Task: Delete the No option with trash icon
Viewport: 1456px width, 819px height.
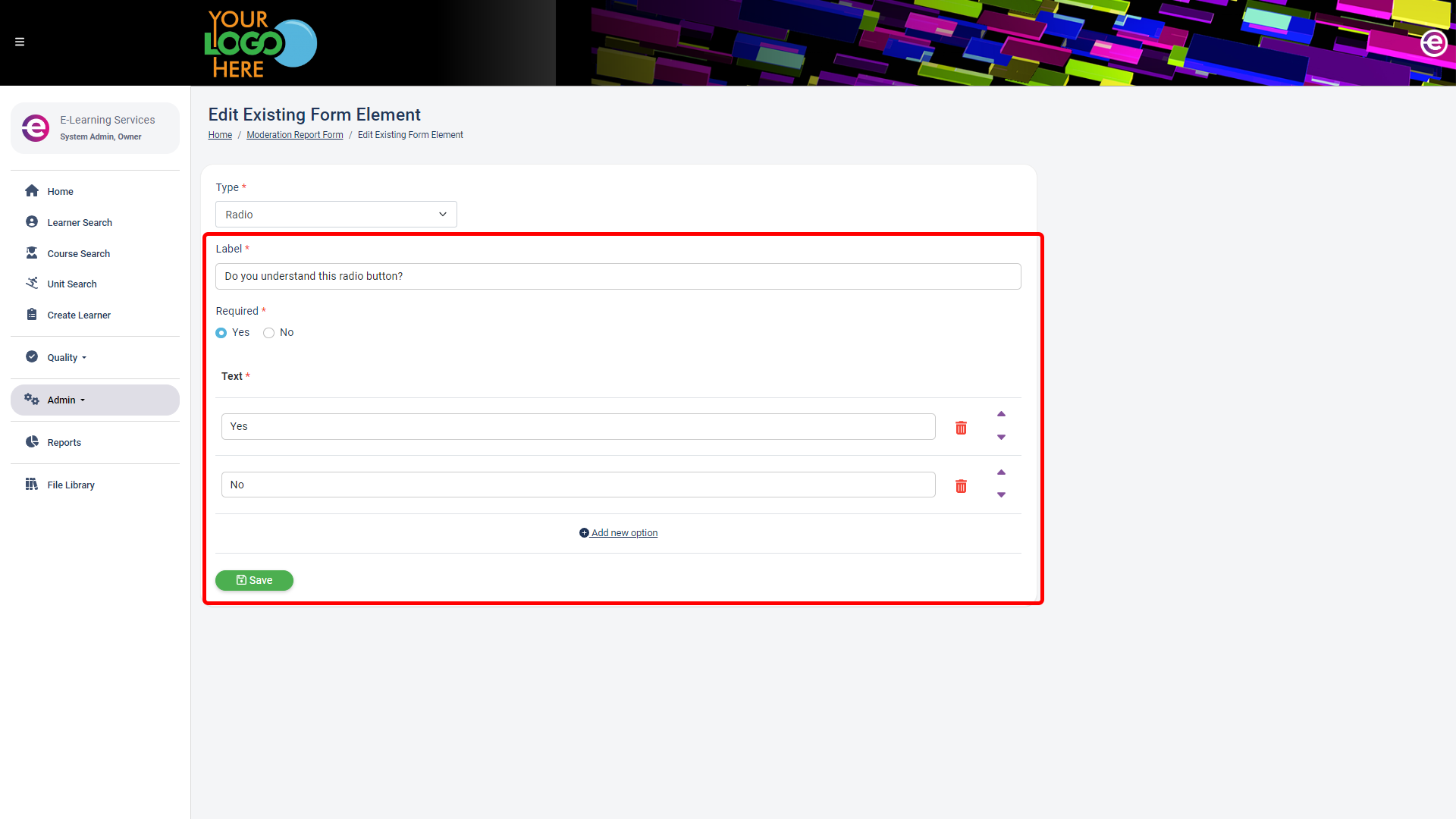Action: (x=961, y=486)
